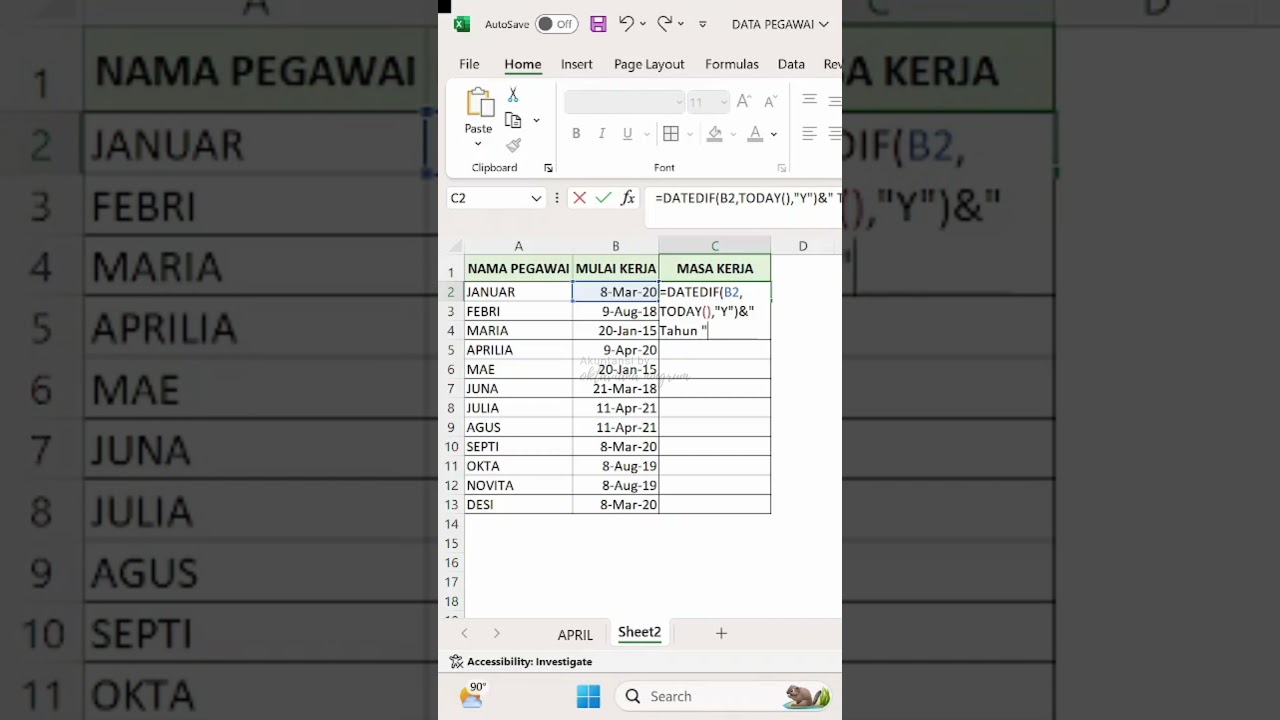The height and width of the screenshot is (720, 1280).
Task: Open the Clipboard pane launcher
Action: tap(548, 168)
